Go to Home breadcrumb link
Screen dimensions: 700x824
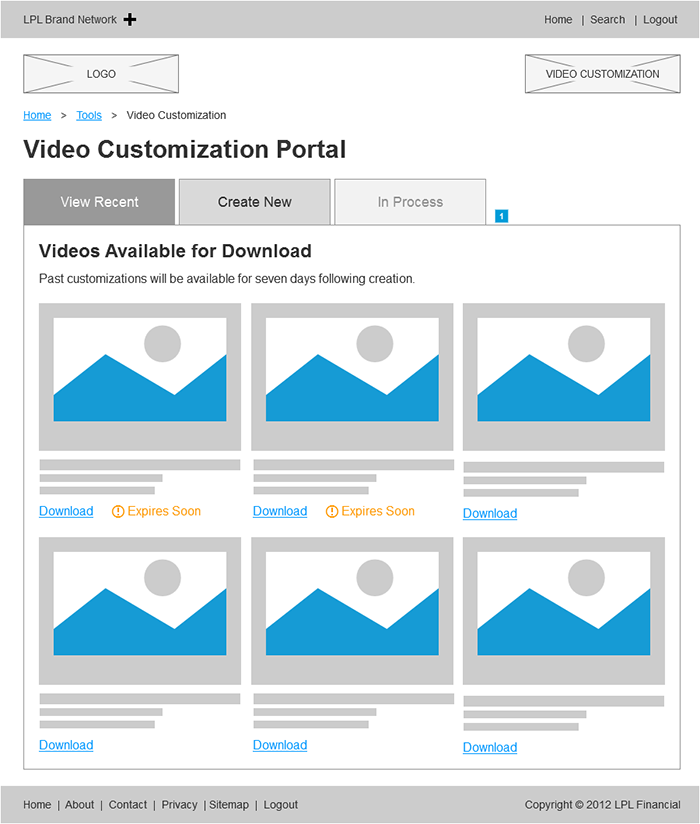point(37,115)
